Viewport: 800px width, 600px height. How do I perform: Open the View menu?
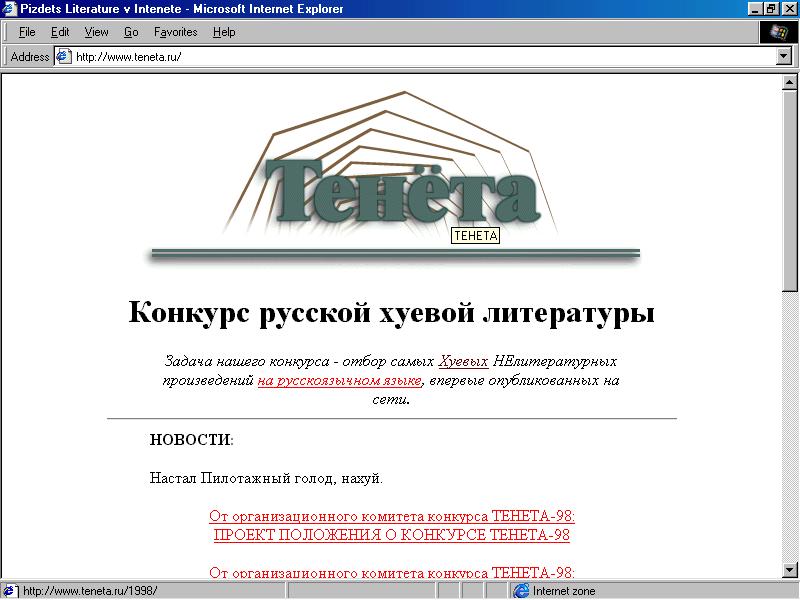pyautogui.click(x=96, y=32)
